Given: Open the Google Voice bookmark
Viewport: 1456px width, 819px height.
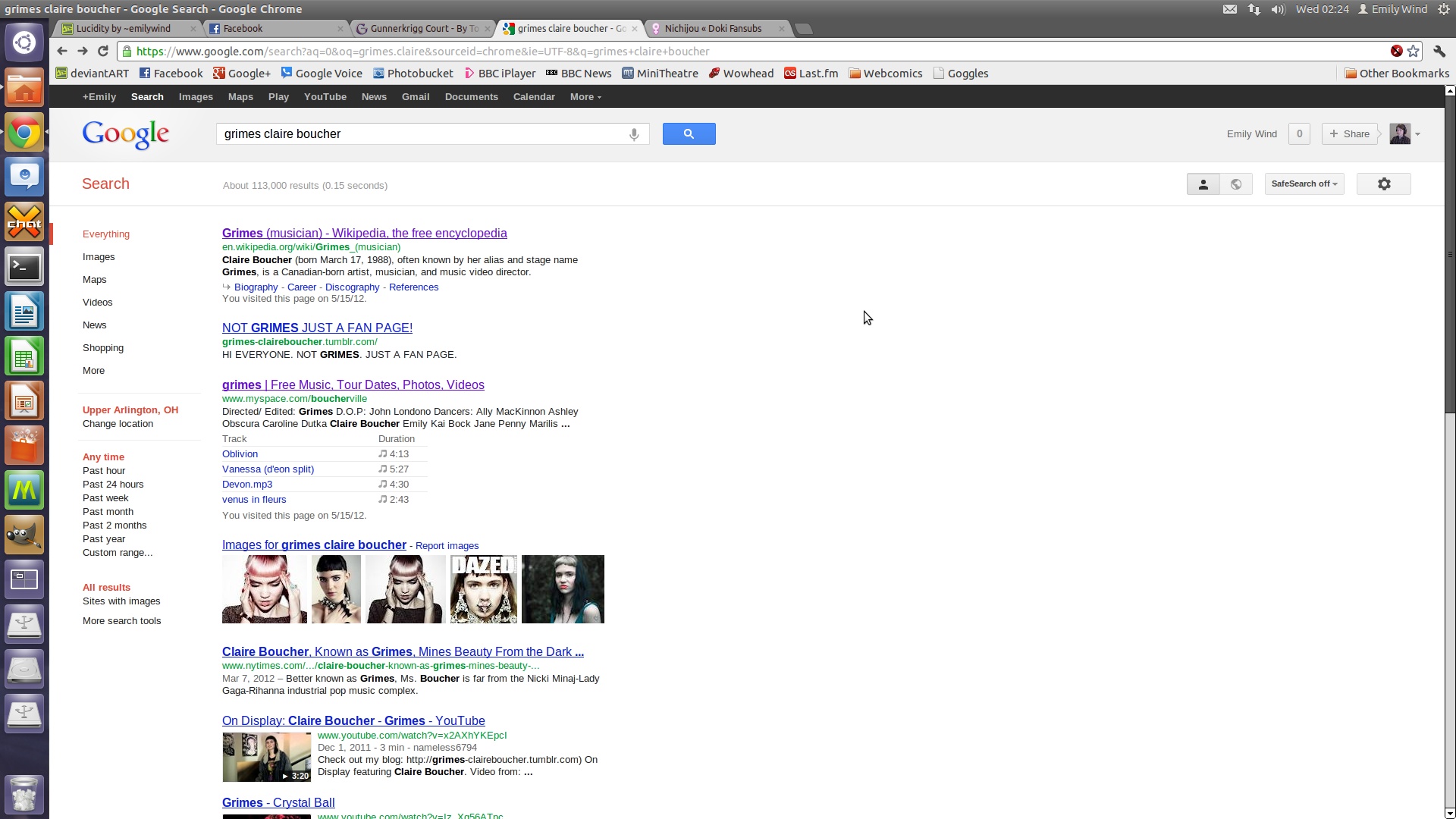Looking at the screenshot, I should pyautogui.click(x=322, y=74).
